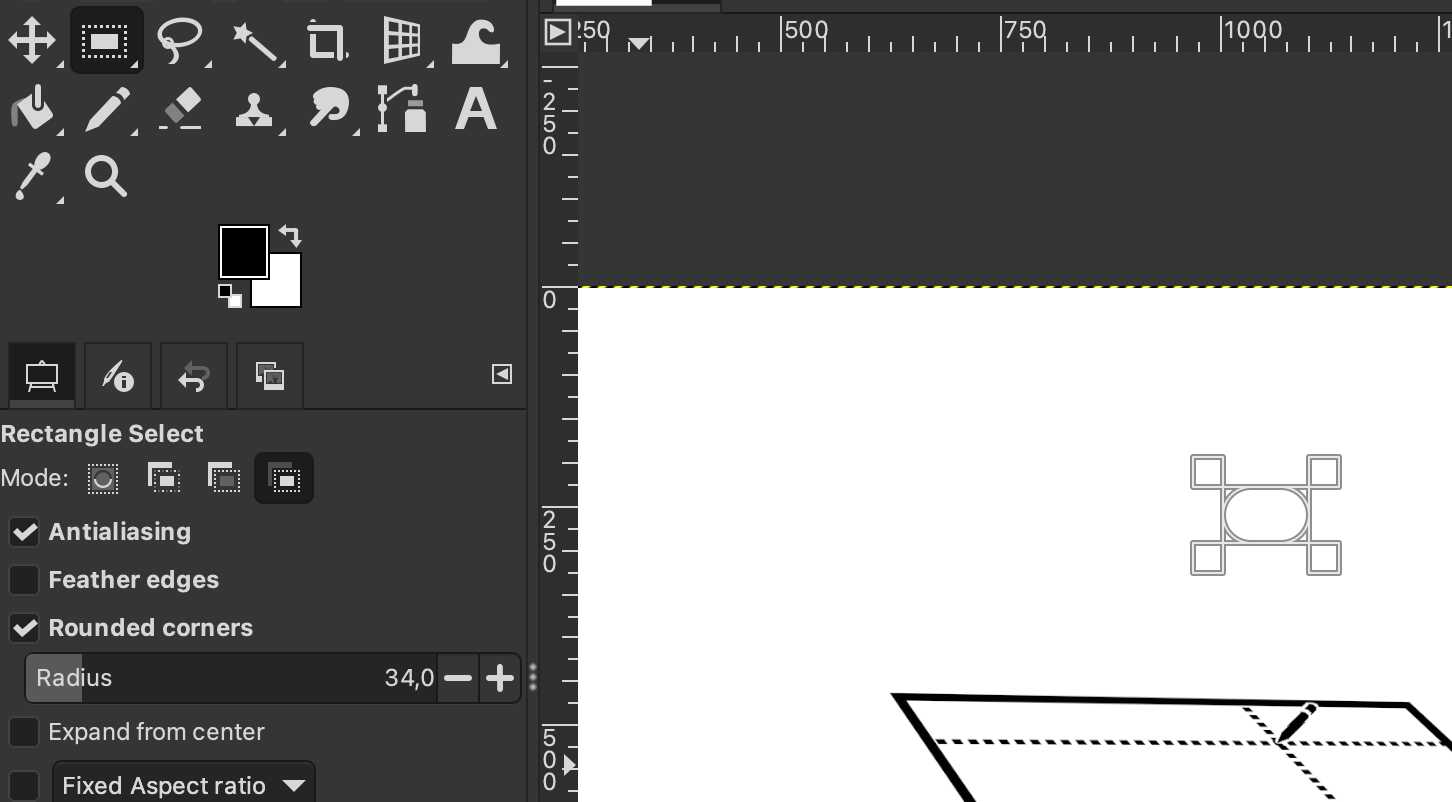The image size is (1452, 802).
Task: Open the tool options panel menu arrow
Action: pos(502,374)
